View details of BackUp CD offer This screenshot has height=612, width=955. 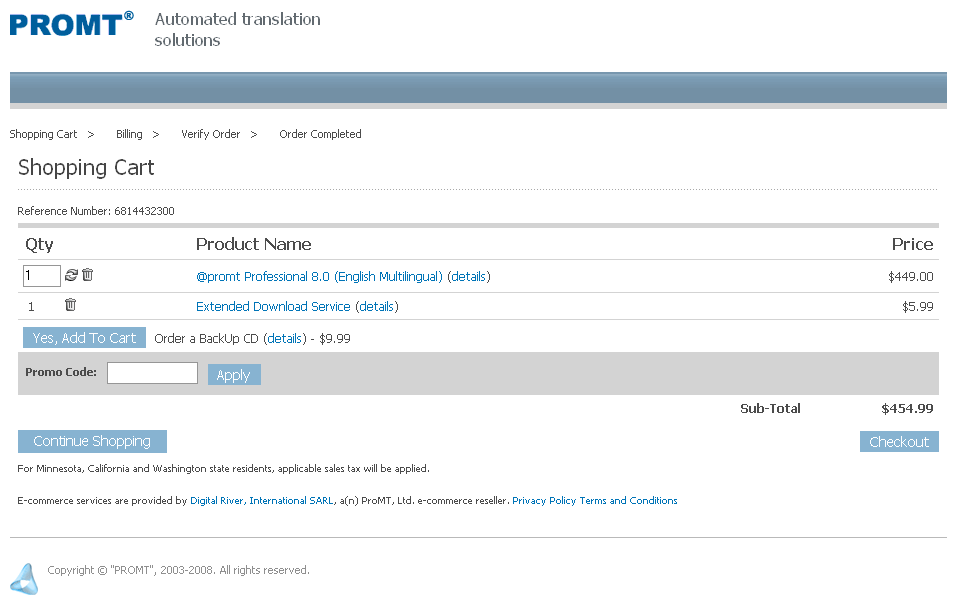[x=284, y=339]
